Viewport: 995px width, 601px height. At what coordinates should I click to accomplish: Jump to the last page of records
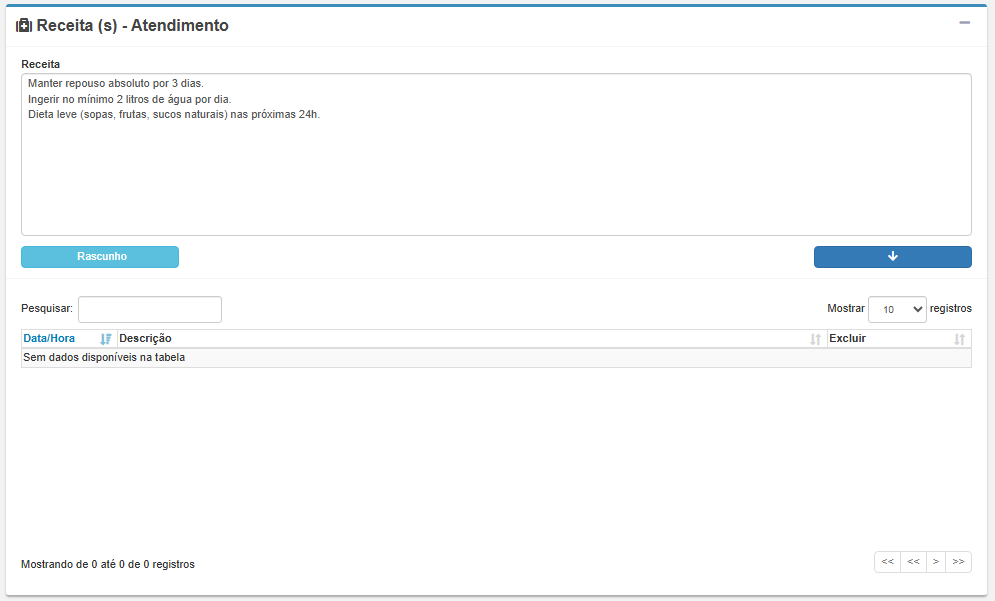pyautogui.click(x=958, y=562)
